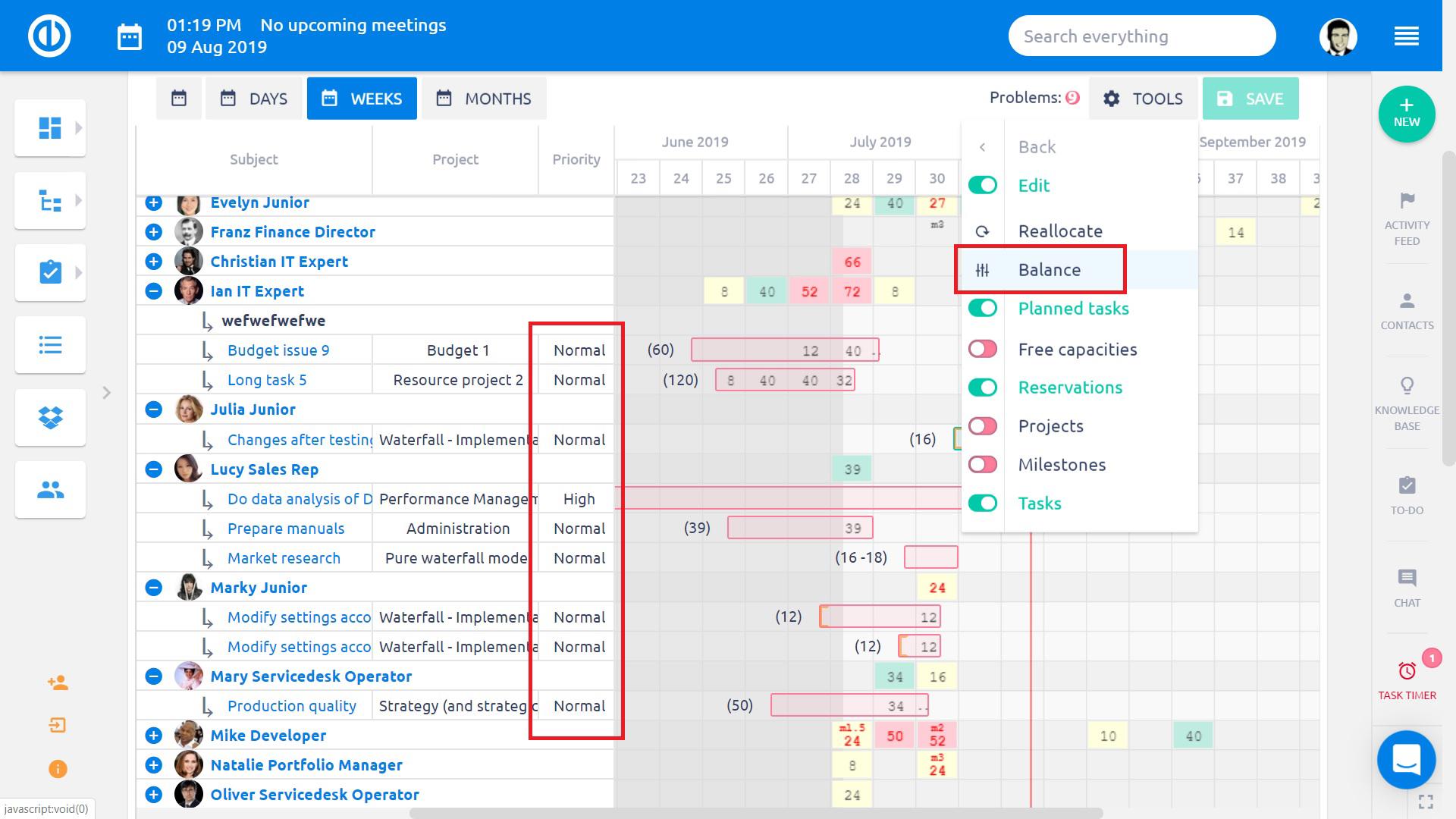Click the add user icon at bottom left
Image resolution: width=1456 pixels, height=819 pixels.
click(x=58, y=683)
